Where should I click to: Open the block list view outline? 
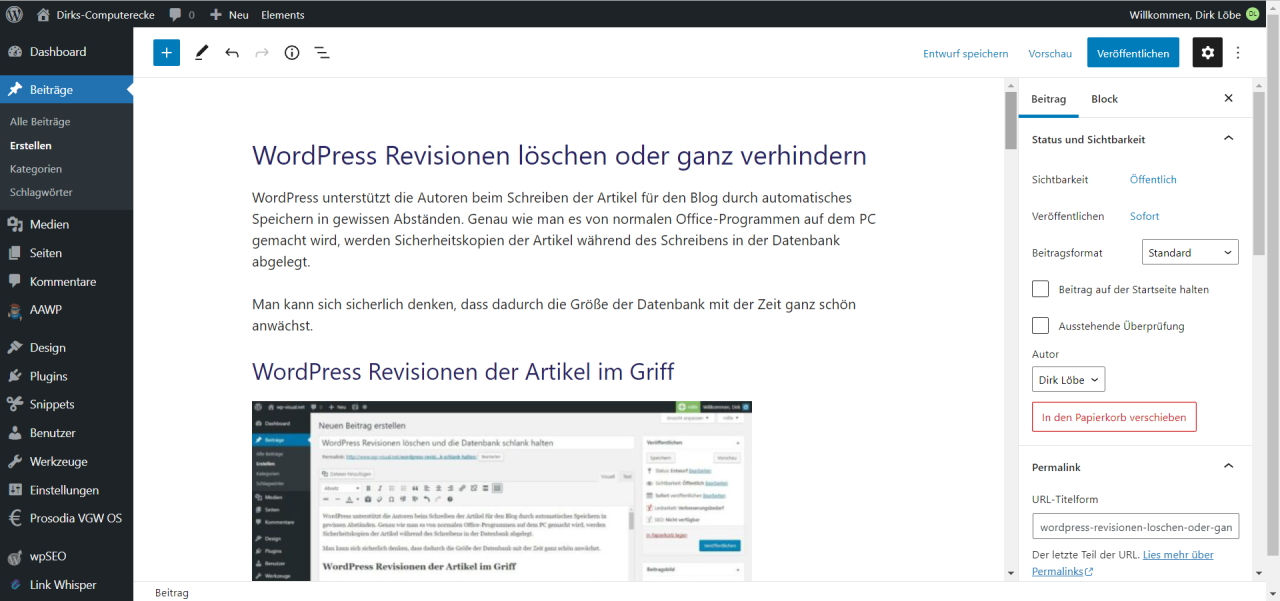point(322,53)
